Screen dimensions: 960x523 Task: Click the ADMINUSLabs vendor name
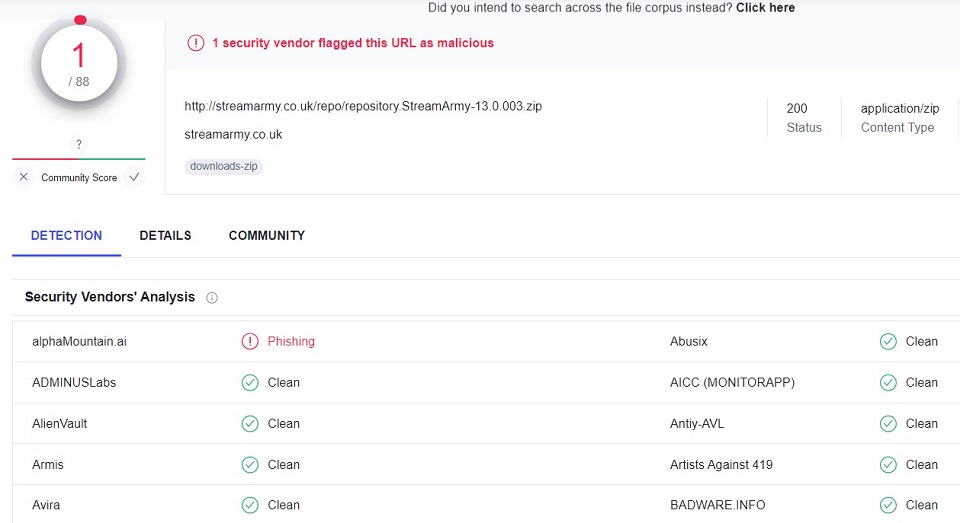tap(73, 383)
